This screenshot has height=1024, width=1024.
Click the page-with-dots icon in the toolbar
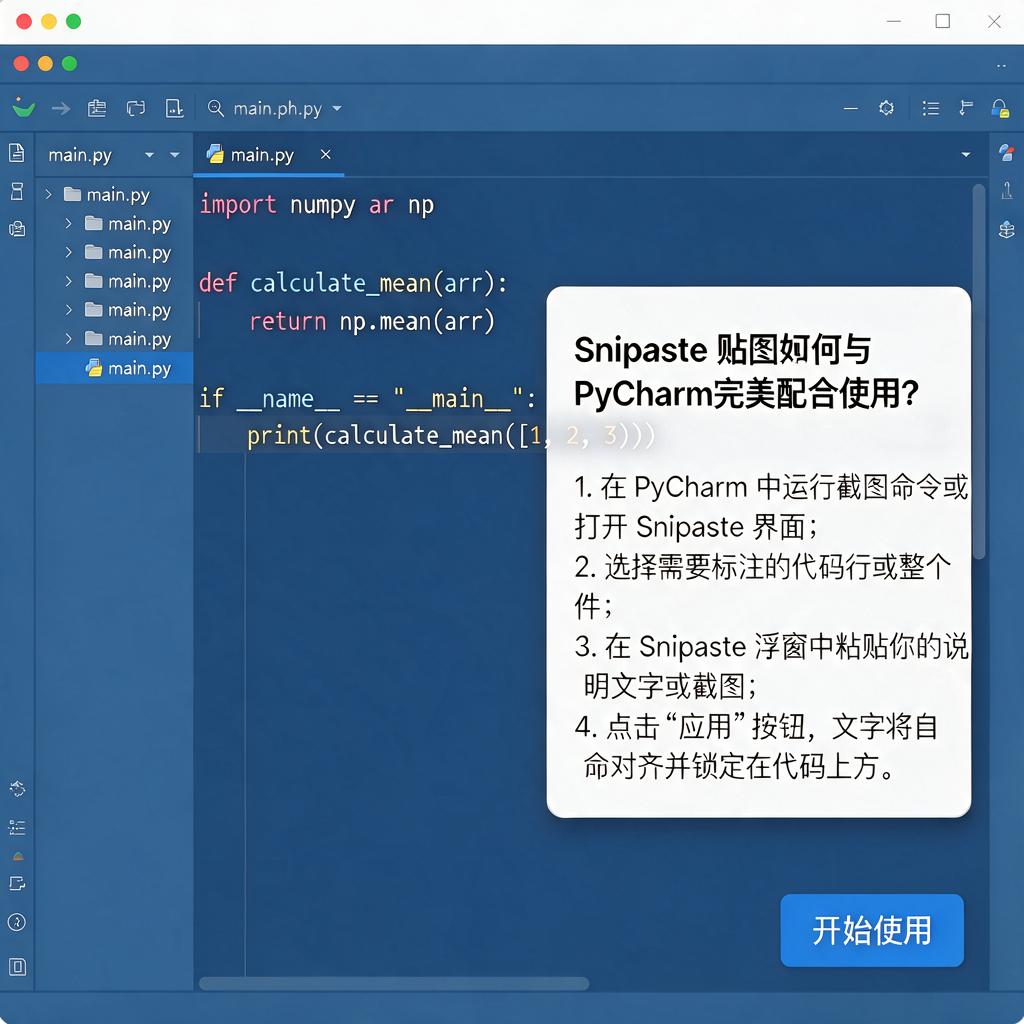tap(174, 108)
